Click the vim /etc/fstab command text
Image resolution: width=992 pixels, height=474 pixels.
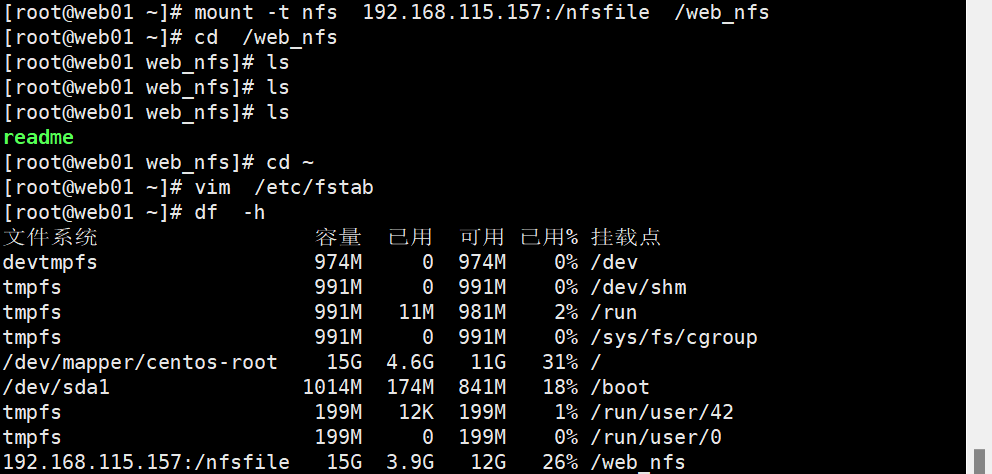pos(284,187)
